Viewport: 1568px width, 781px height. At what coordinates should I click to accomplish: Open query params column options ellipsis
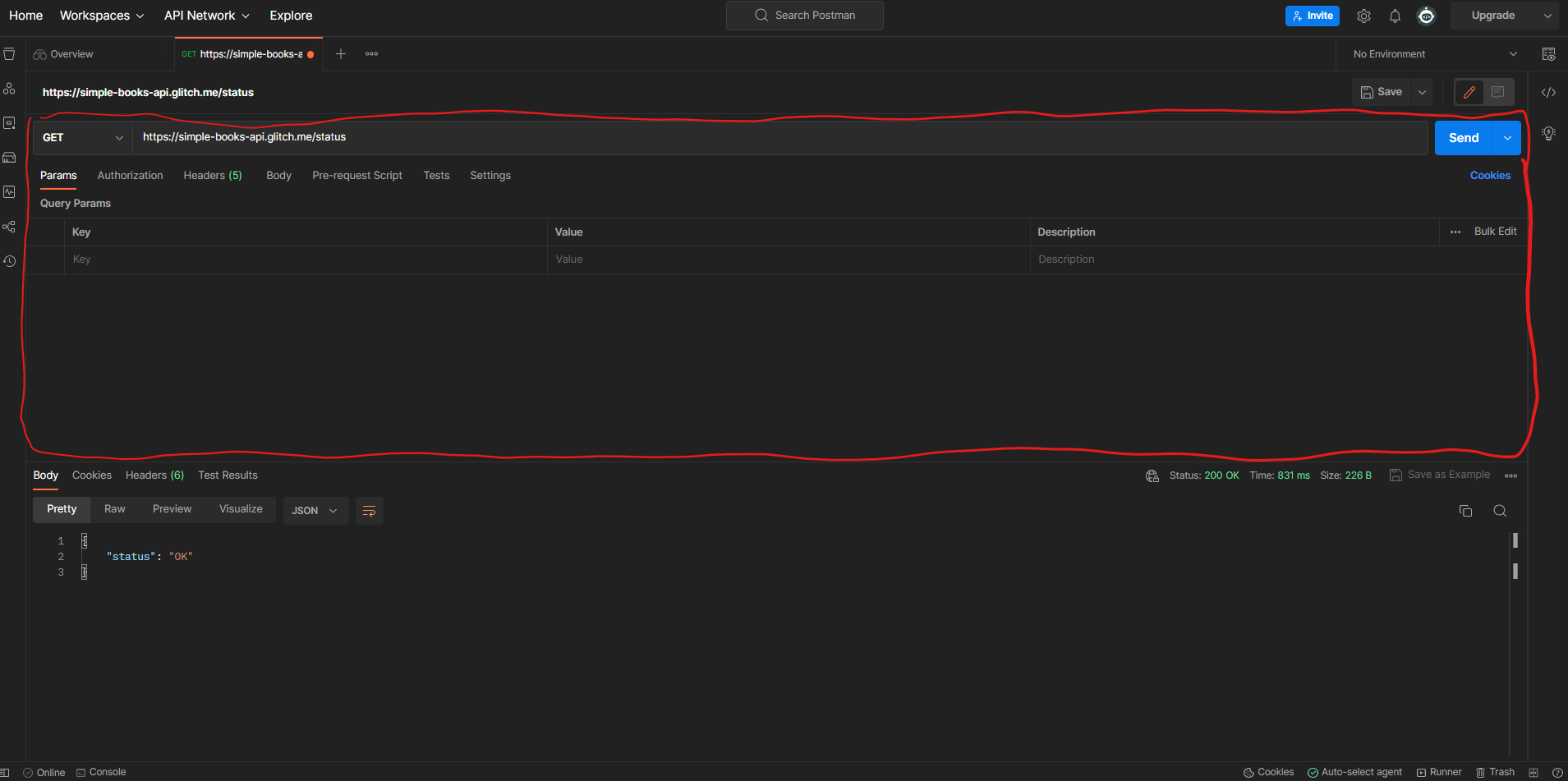pyautogui.click(x=1455, y=232)
